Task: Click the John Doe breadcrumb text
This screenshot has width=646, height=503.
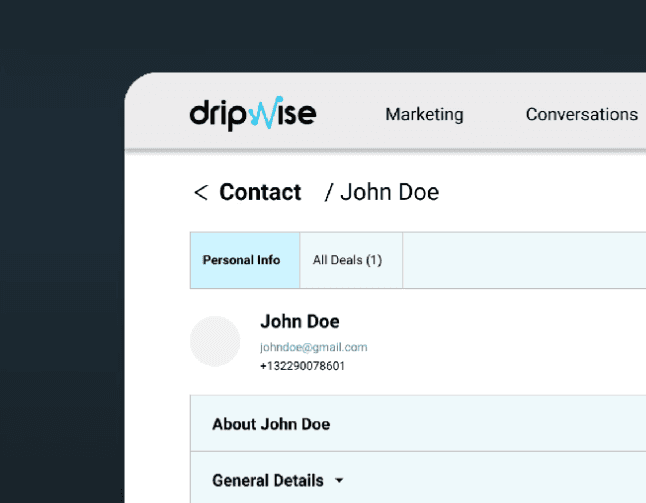Action: [389, 192]
